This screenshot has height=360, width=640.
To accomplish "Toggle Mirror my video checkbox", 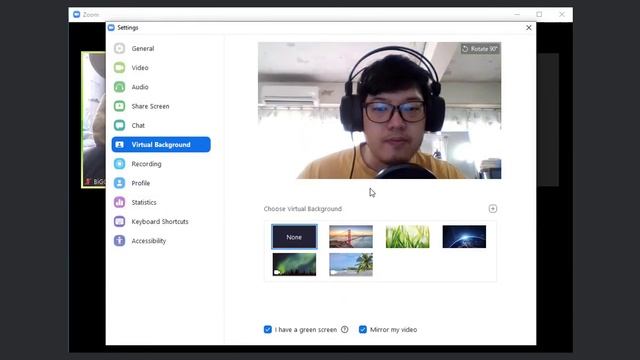I will (362, 329).
